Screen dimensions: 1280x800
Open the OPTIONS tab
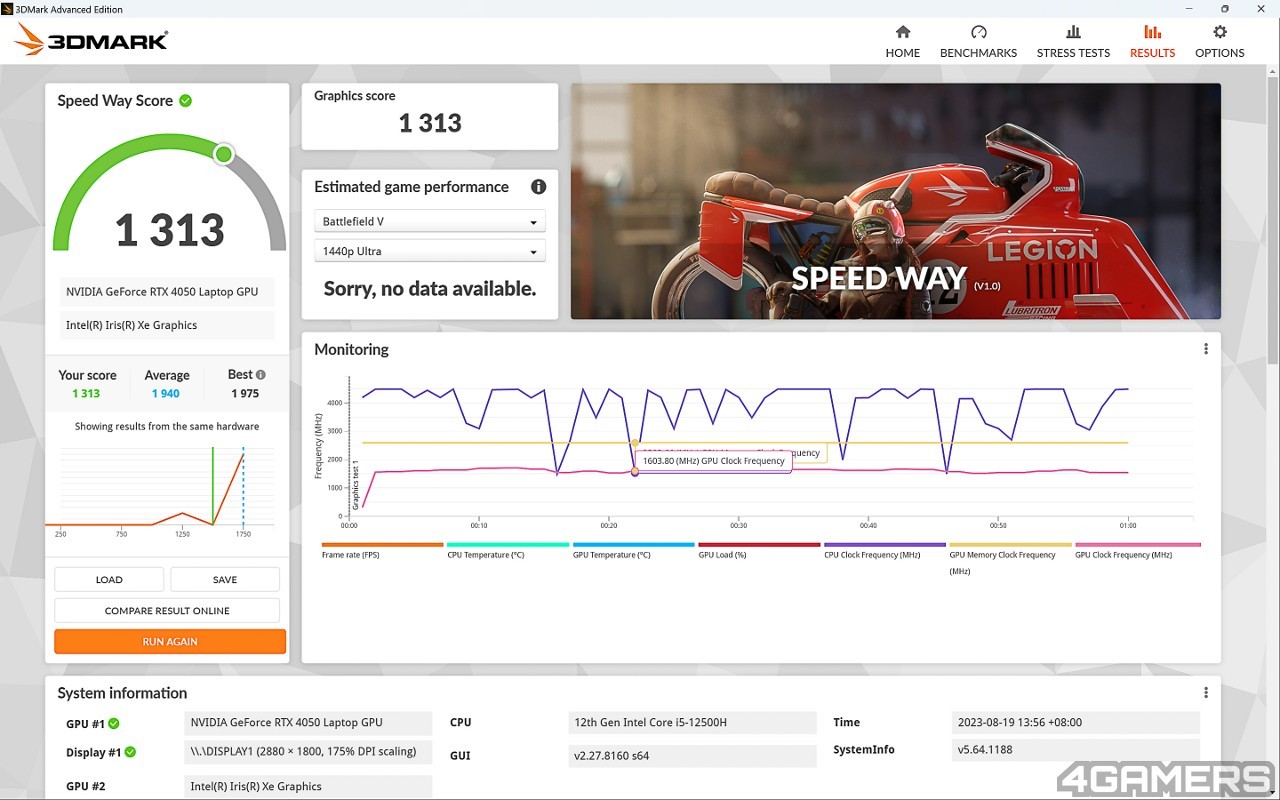coord(1219,42)
